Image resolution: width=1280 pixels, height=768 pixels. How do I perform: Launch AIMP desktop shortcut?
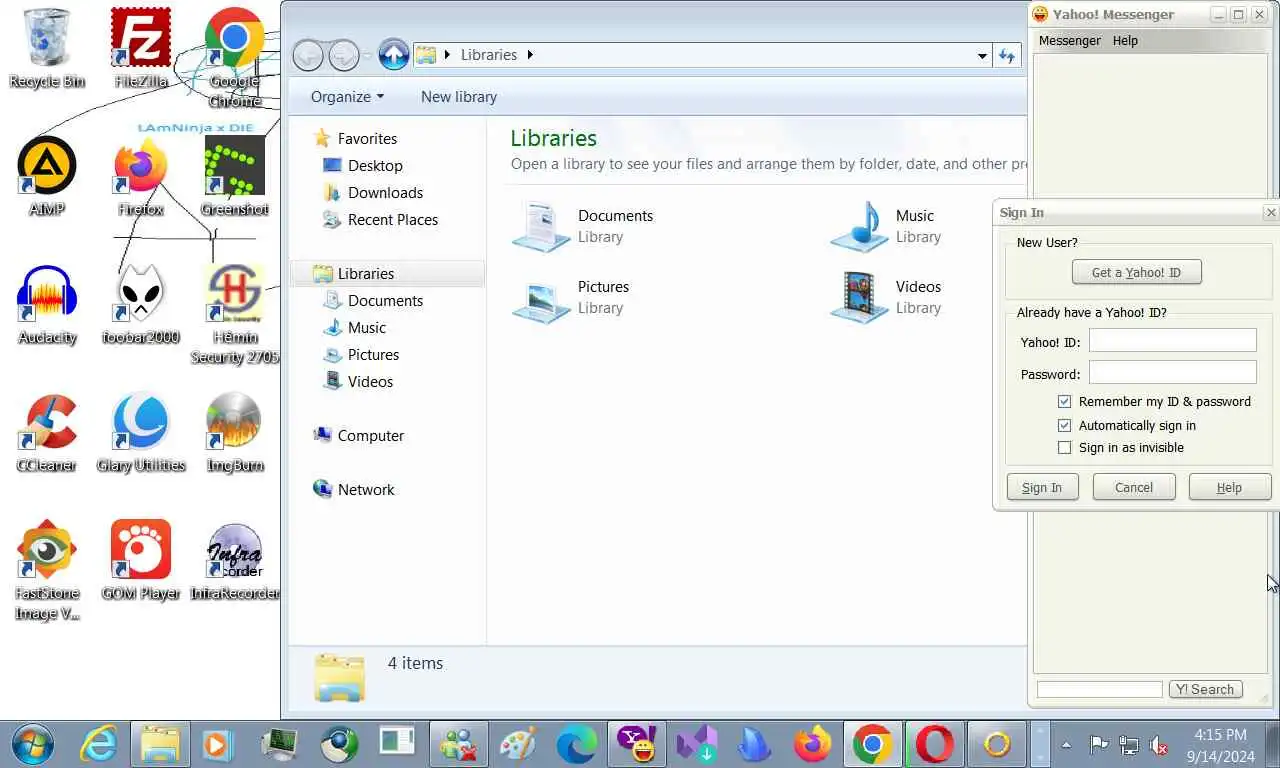[46, 177]
